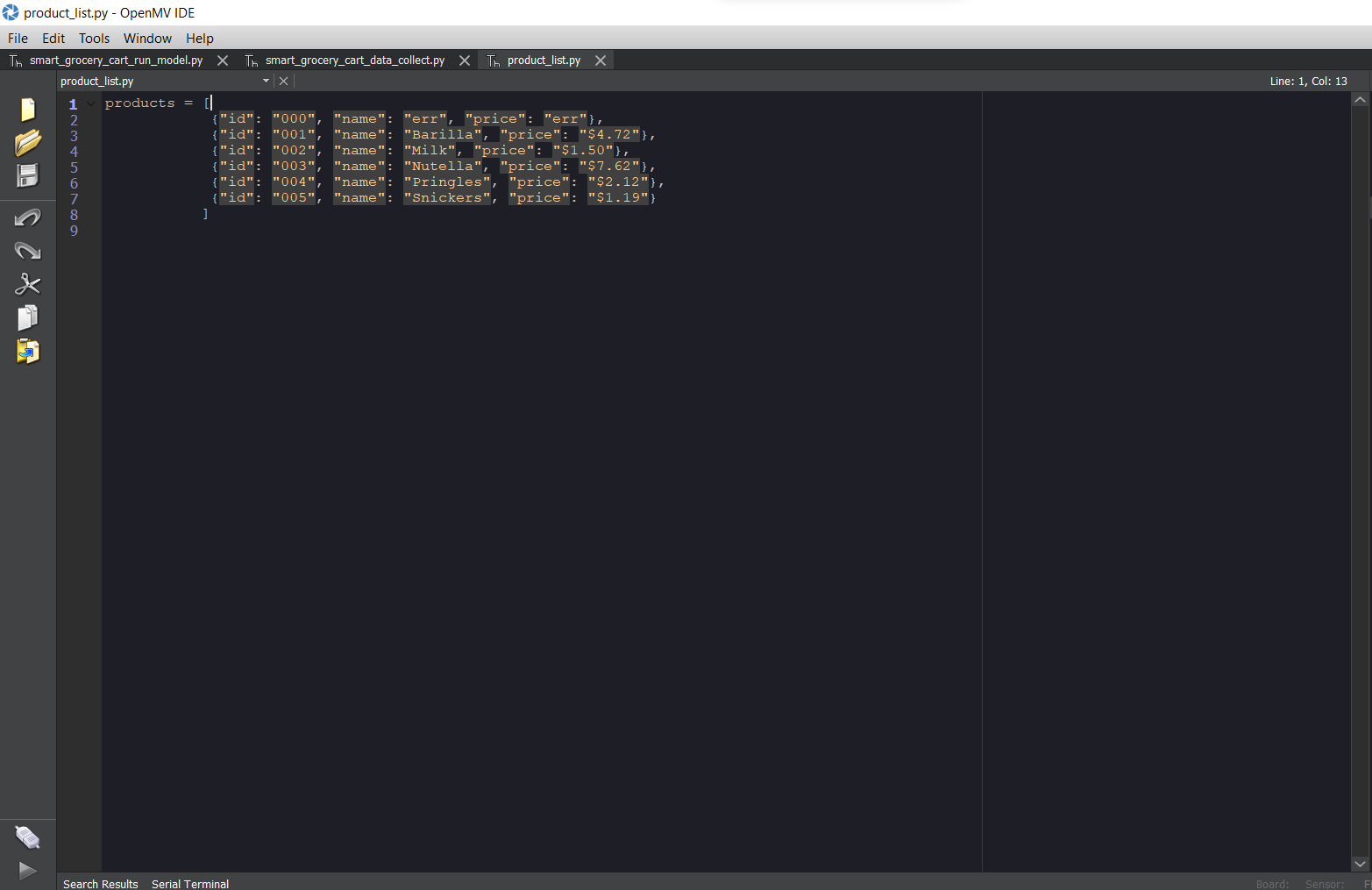Close the smart_grocery_cart_run_model.py tab
The image size is (1372, 890).
click(222, 60)
